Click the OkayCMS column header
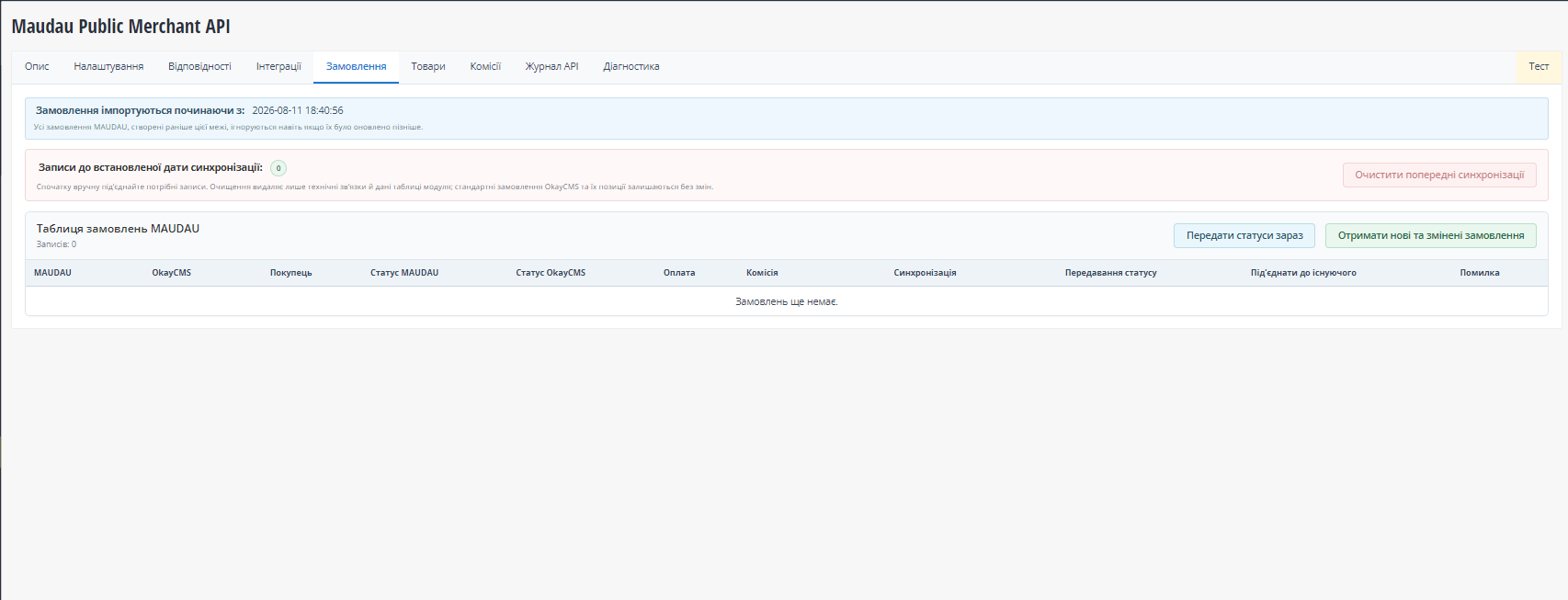1568x600 pixels. pos(172,273)
